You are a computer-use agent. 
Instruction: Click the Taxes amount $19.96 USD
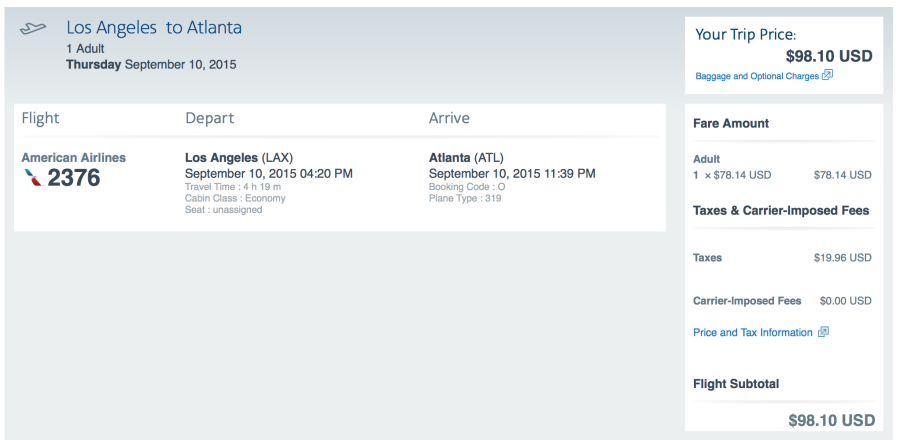coord(842,258)
